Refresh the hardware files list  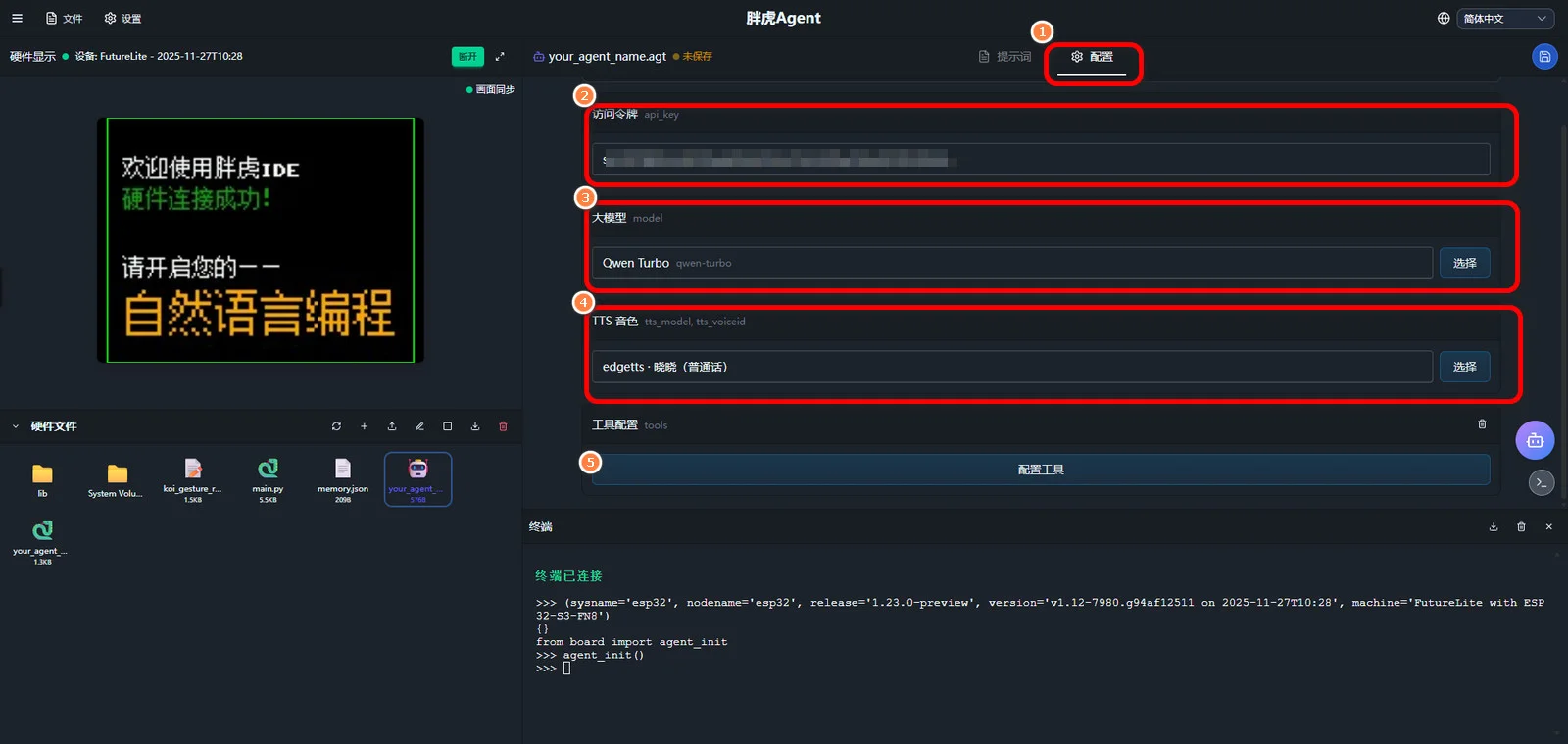(x=336, y=426)
